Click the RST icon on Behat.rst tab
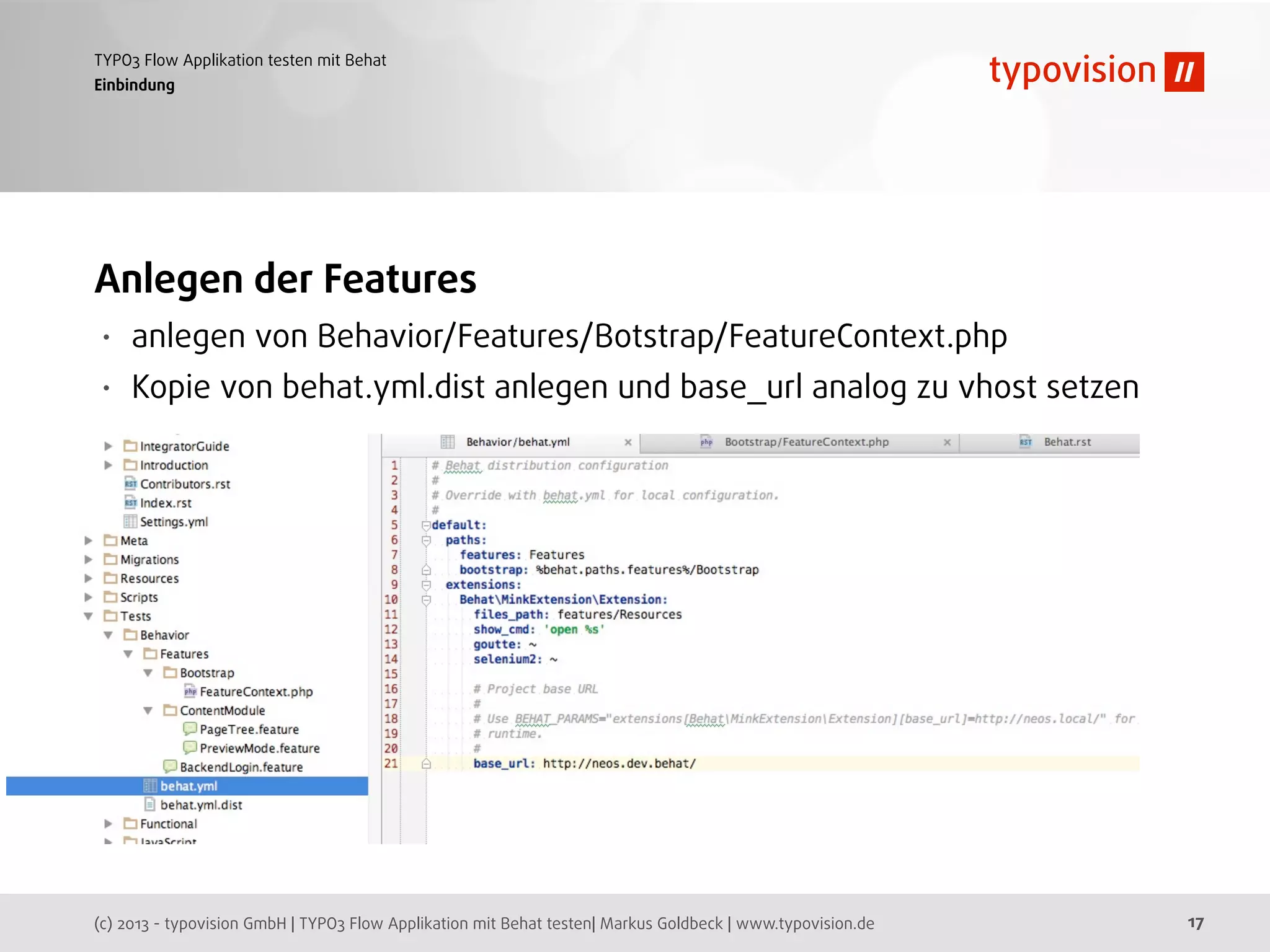Viewport: 1270px width, 952px height. tap(1026, 442)
